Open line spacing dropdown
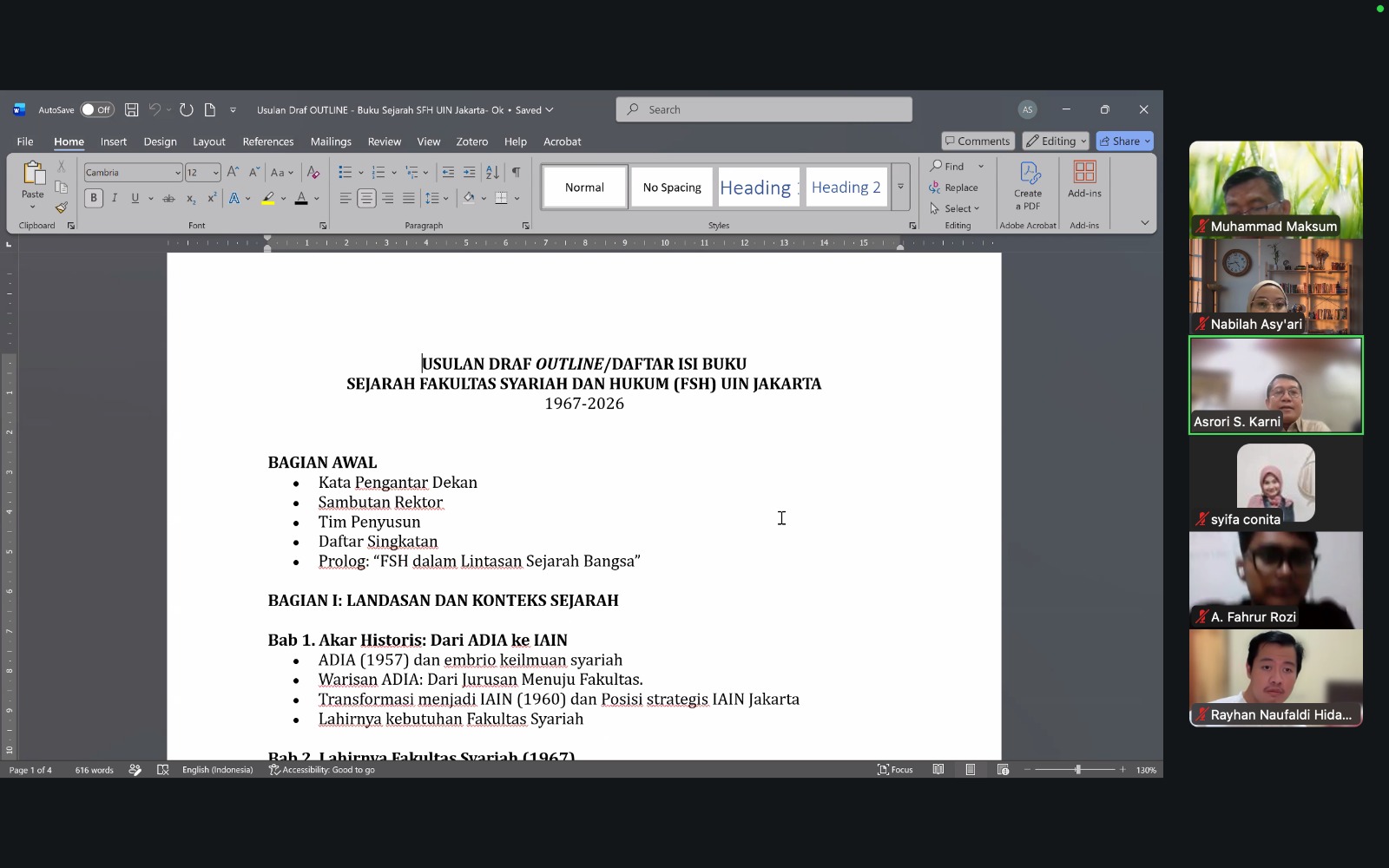Screen dimensions: 1389x868 437,198
